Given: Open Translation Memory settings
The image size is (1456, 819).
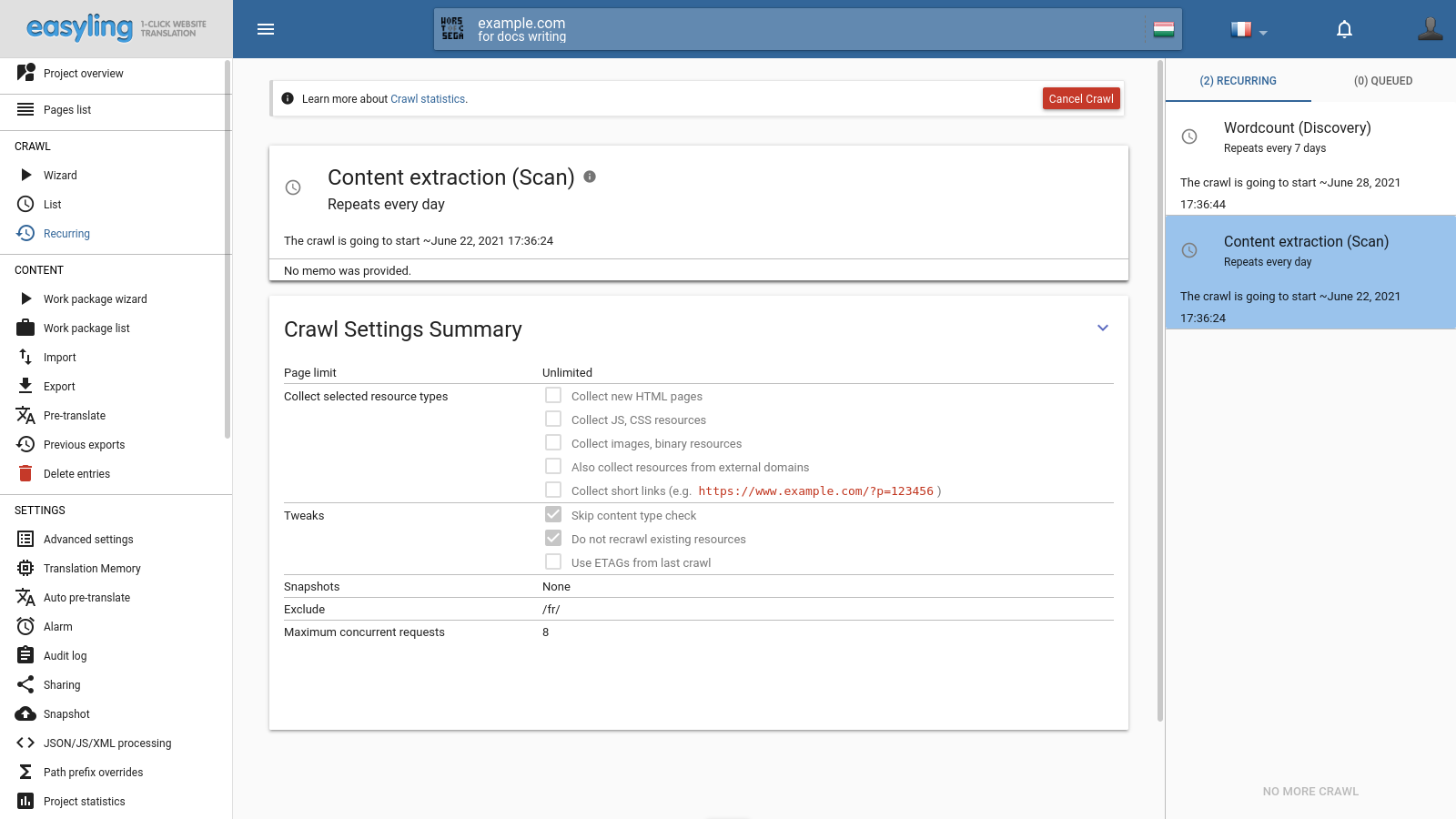Looking at the screenshot, I should pyautogui.click(x=92, y=569).
